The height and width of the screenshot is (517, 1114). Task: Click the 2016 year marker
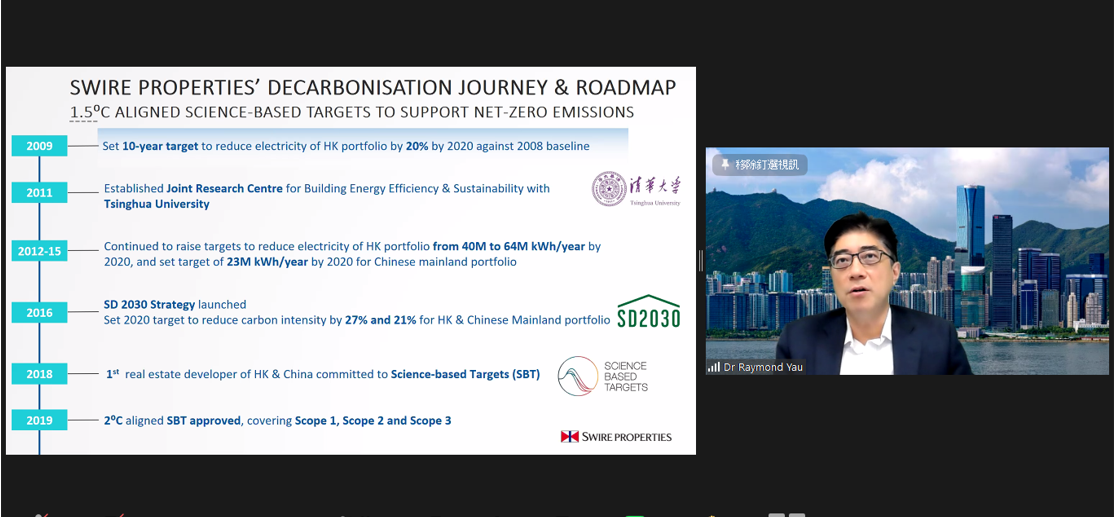click(39, 312)
